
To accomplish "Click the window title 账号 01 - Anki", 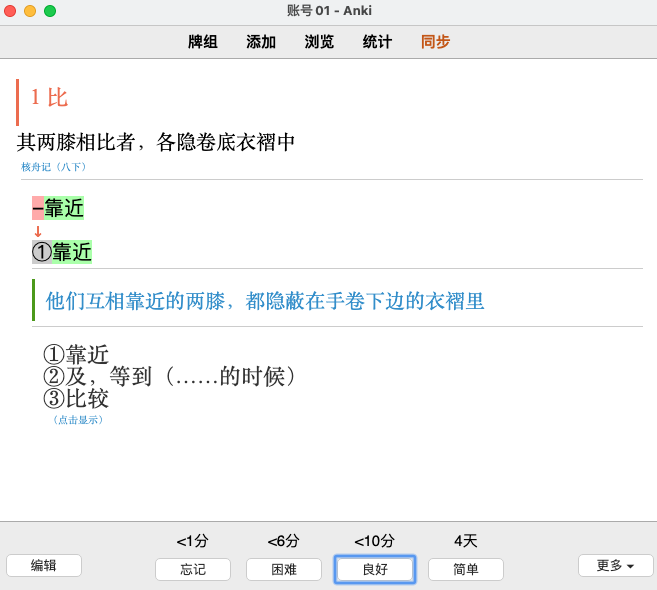I will (x=329, y=10).
